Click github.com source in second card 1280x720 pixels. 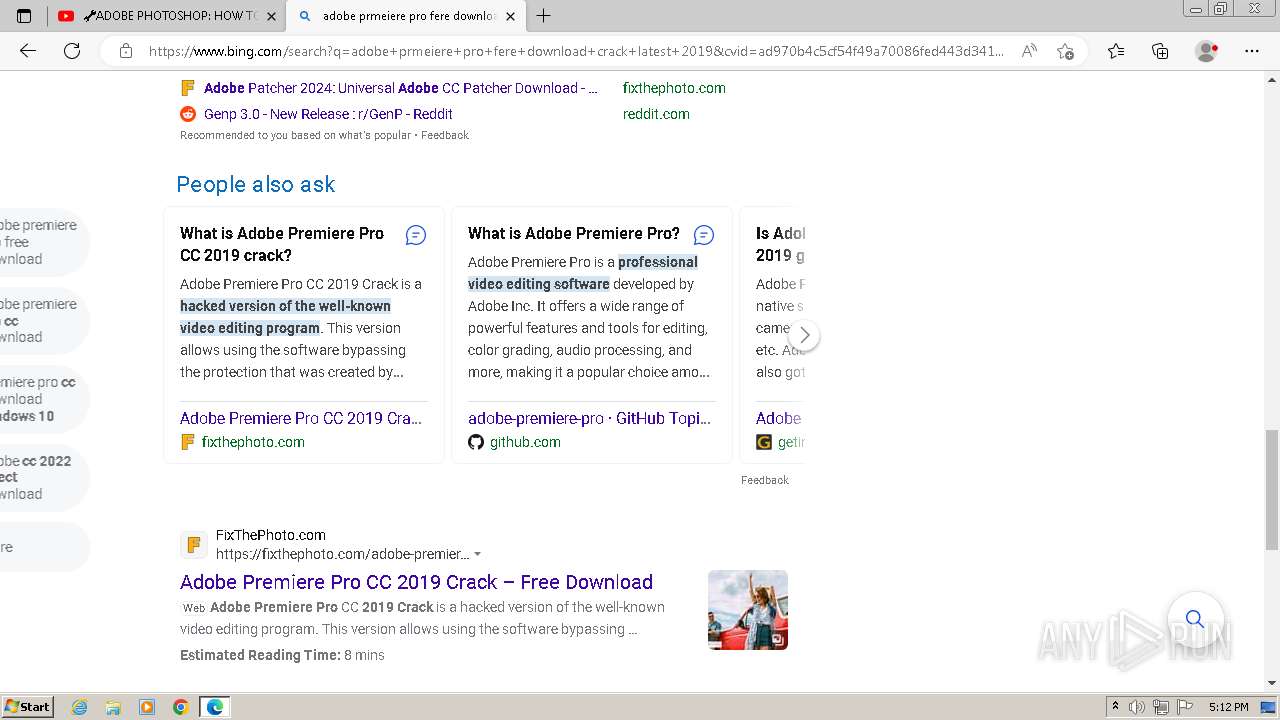[x=525, y=442]
